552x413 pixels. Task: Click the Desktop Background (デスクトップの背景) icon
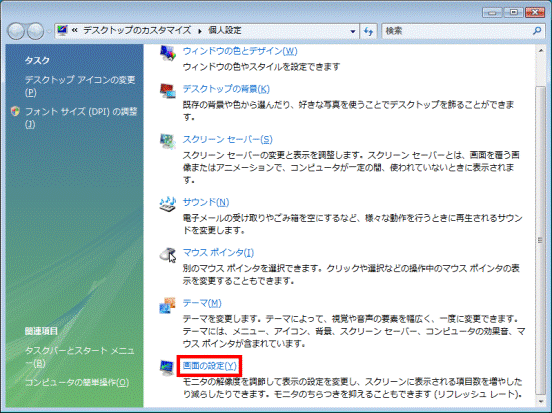click(168, 91)
